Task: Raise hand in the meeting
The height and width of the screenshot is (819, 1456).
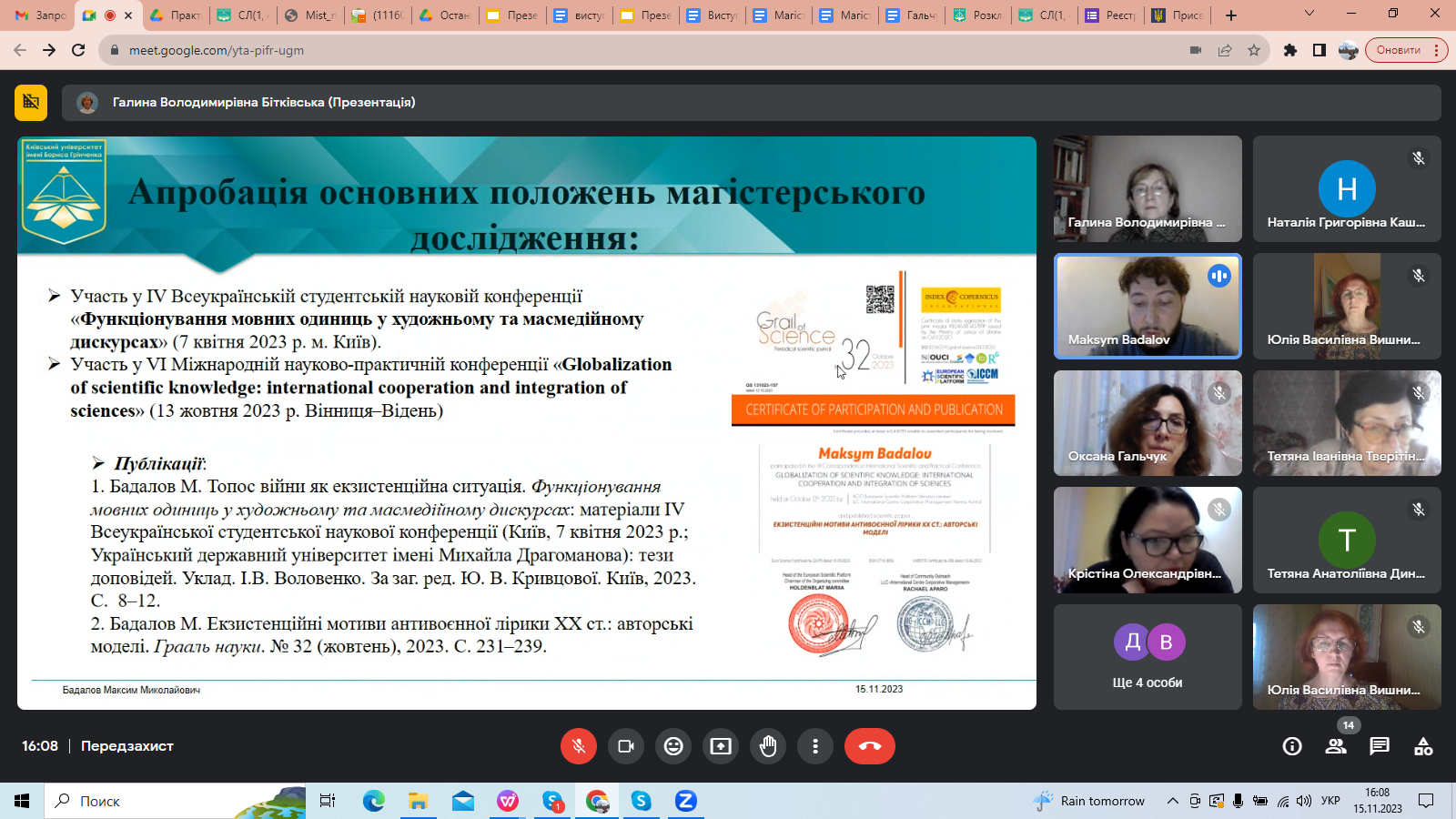Action: click(x=768, y=746)
